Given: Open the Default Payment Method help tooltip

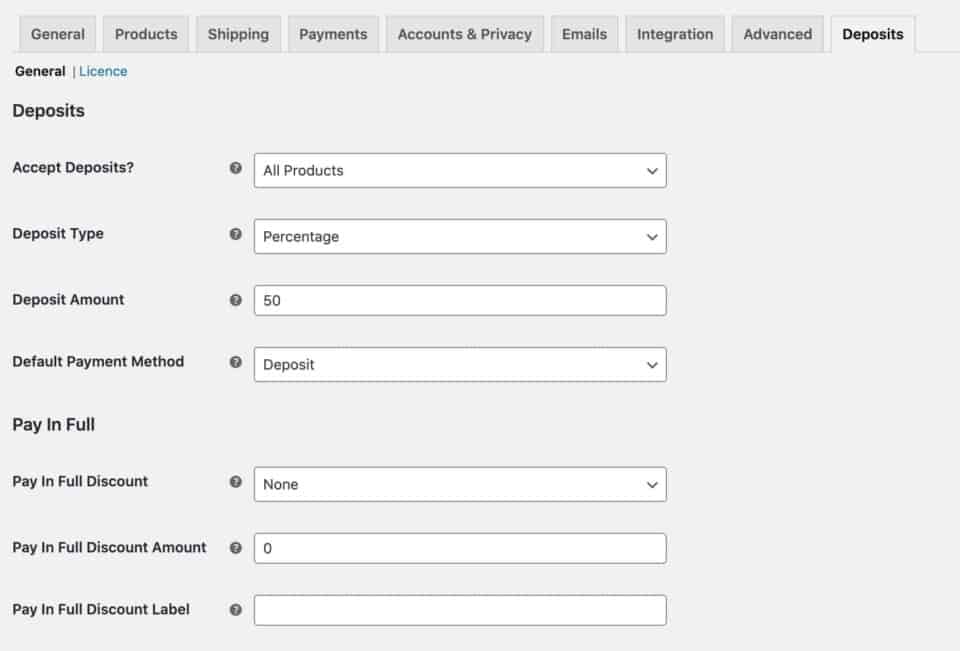Looking at the screenshot, I should 236,364.
